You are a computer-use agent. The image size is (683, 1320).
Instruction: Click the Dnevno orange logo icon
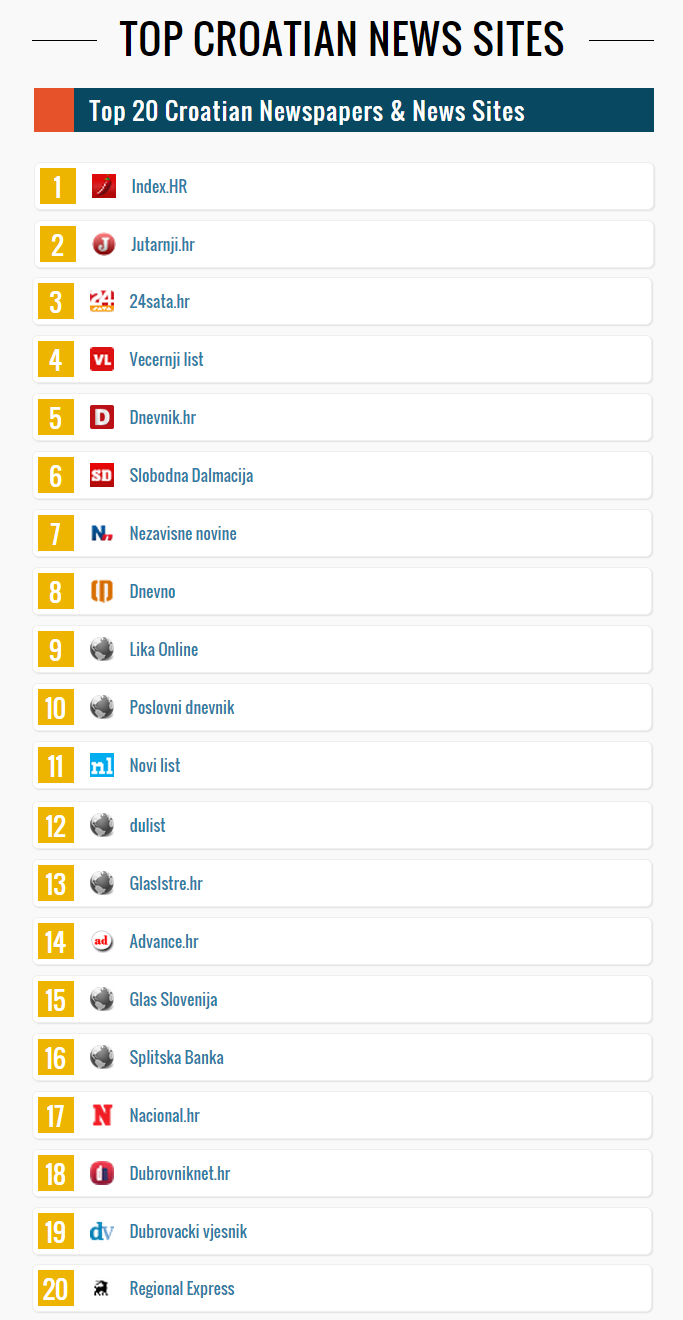102,591
